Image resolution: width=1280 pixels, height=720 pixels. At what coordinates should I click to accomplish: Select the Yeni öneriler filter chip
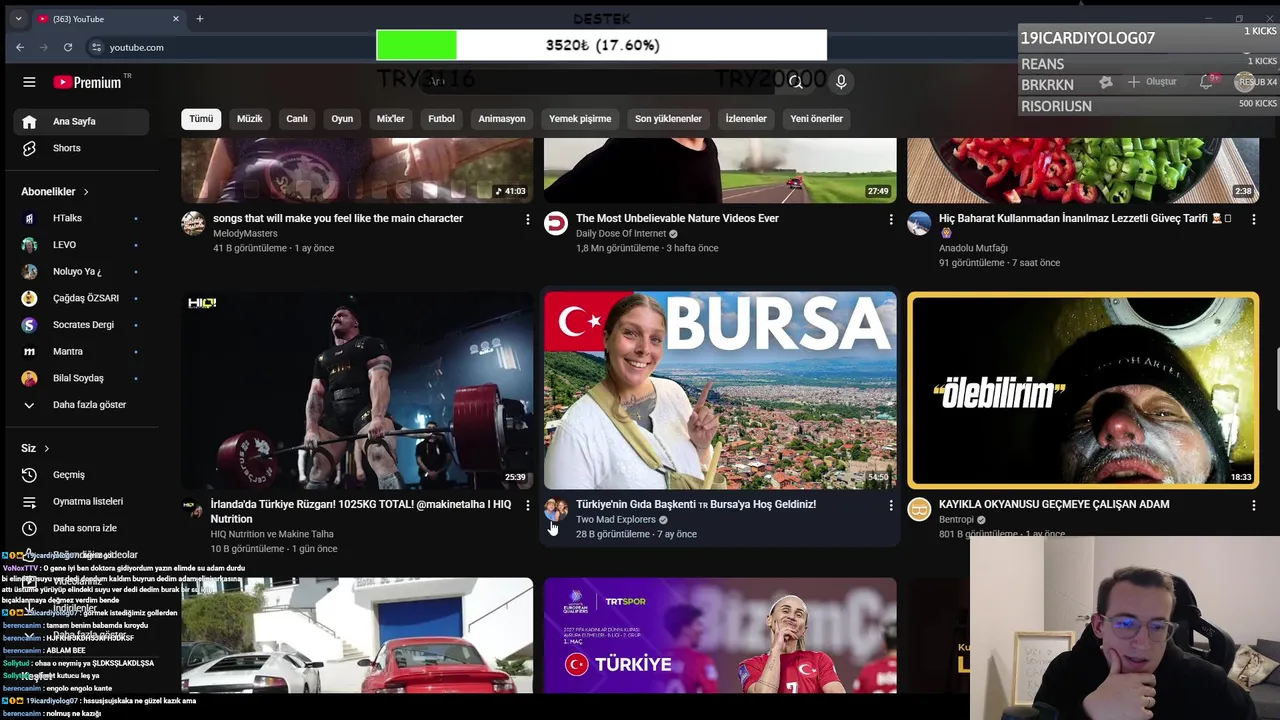(x=817, y=118)
